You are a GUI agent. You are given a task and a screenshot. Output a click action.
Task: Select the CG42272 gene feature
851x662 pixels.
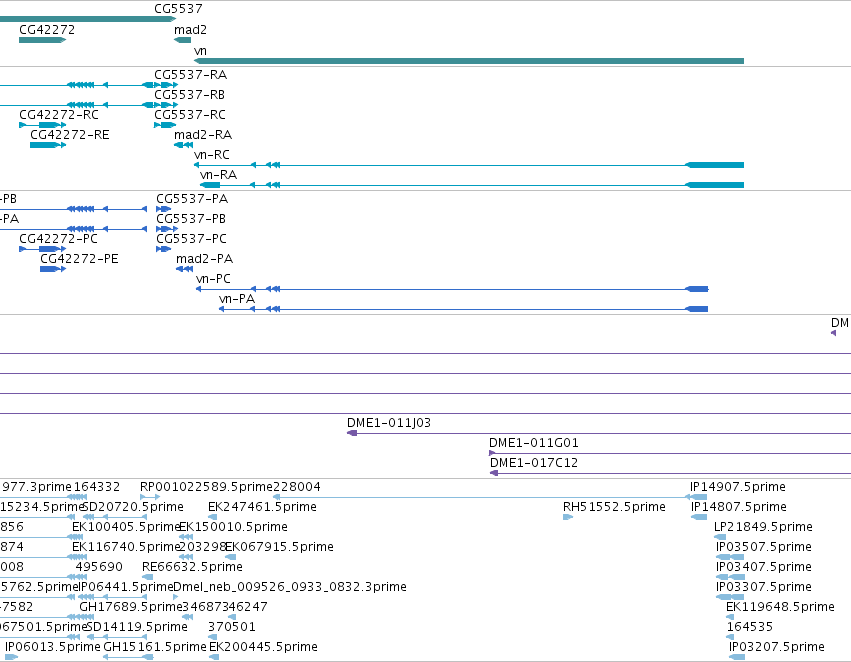tap(42, 40)
